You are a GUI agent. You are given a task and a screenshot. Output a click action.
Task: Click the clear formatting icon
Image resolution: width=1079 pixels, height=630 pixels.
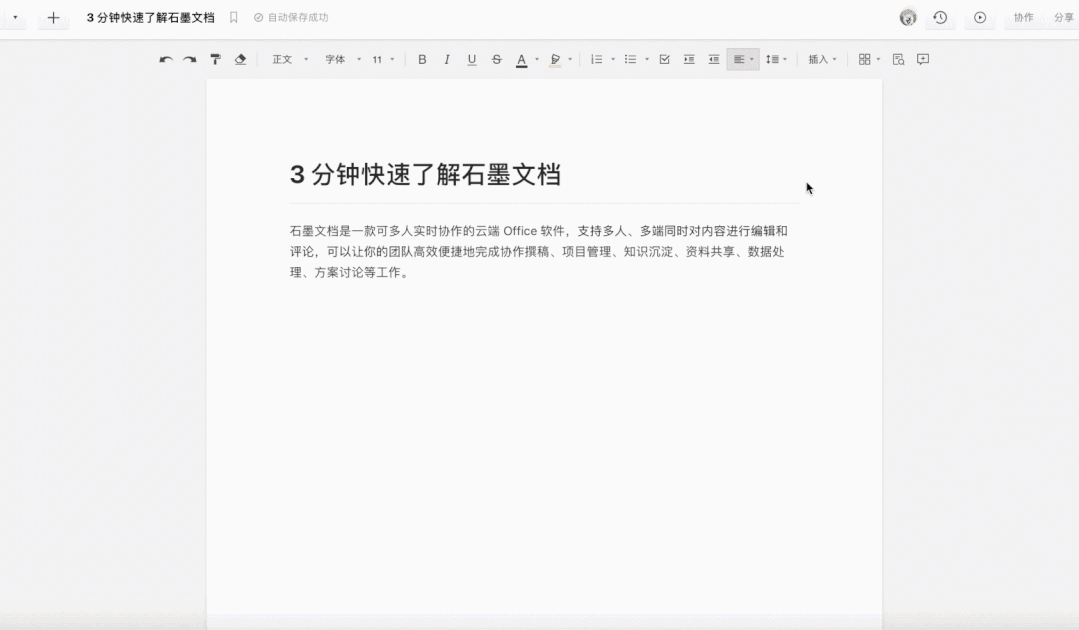coord(240,59)
